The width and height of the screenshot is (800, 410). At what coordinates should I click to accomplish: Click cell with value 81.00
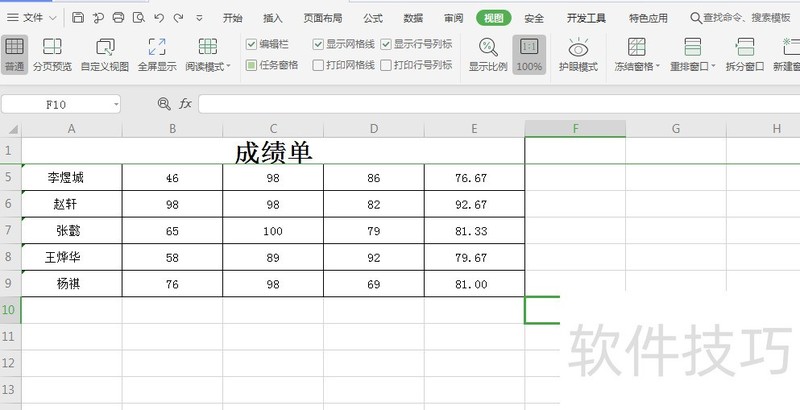[x=474, y=284]
